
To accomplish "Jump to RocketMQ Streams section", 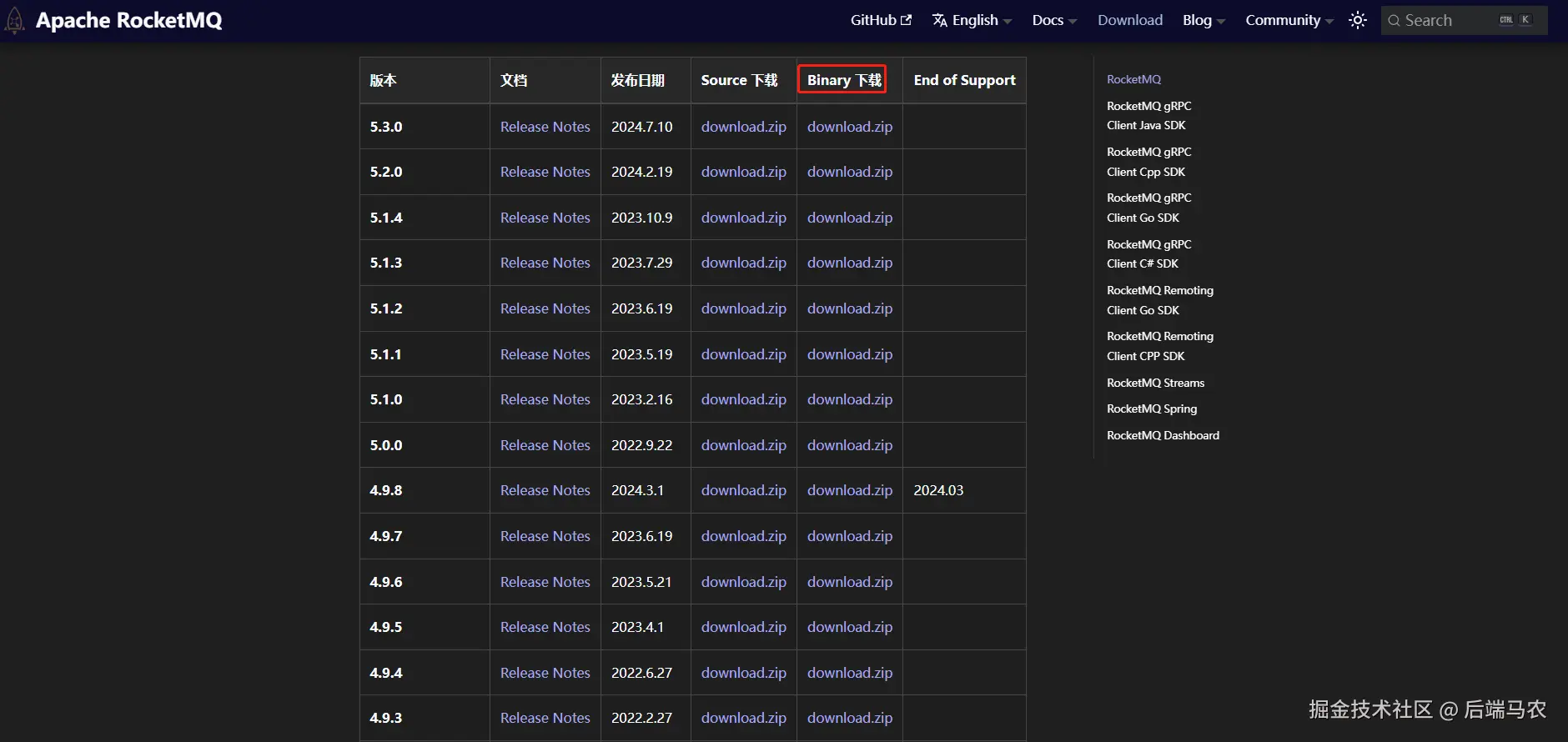I will [x=1155, y=383].
